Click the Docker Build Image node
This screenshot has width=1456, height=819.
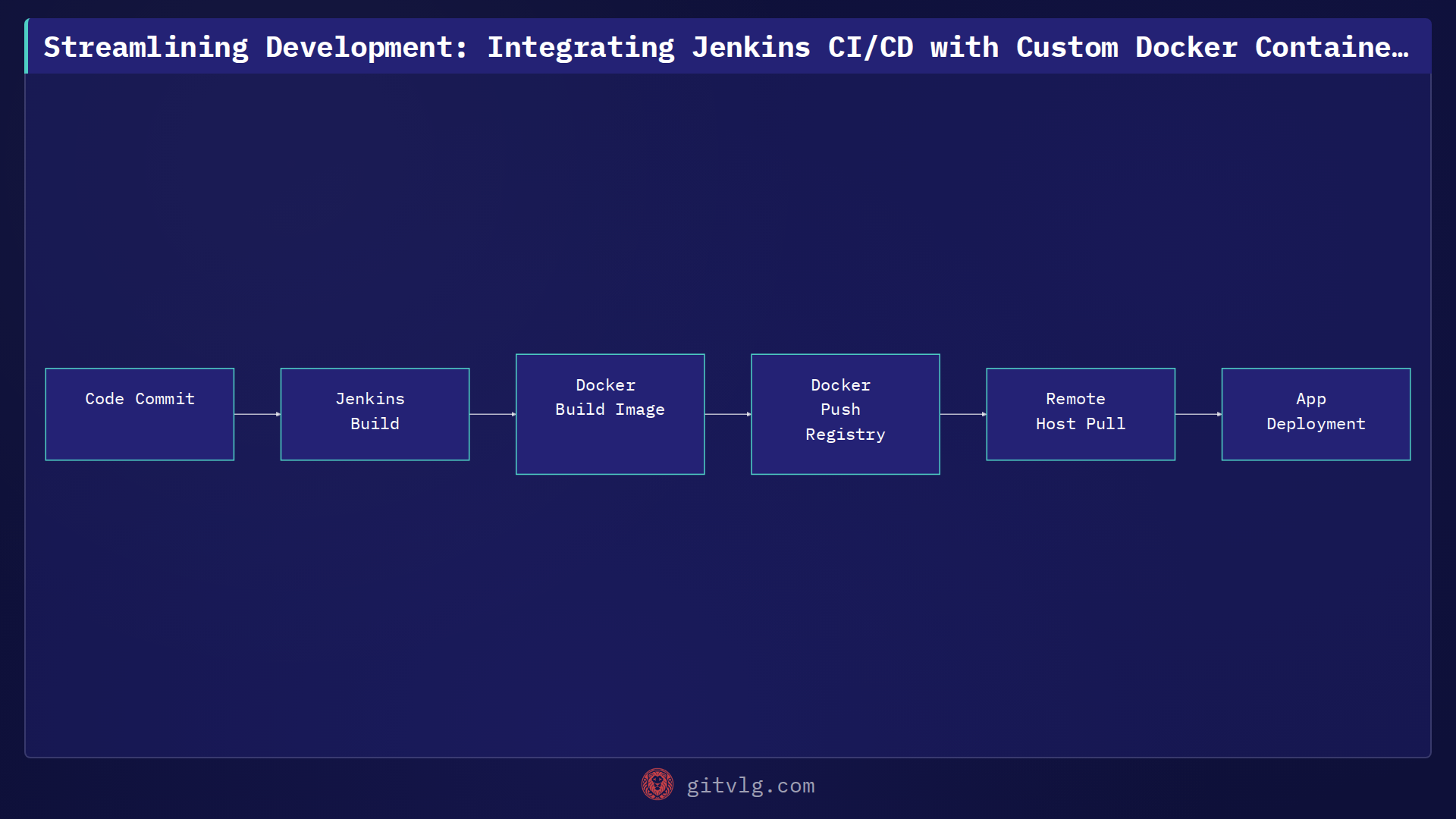pos(610,414)
